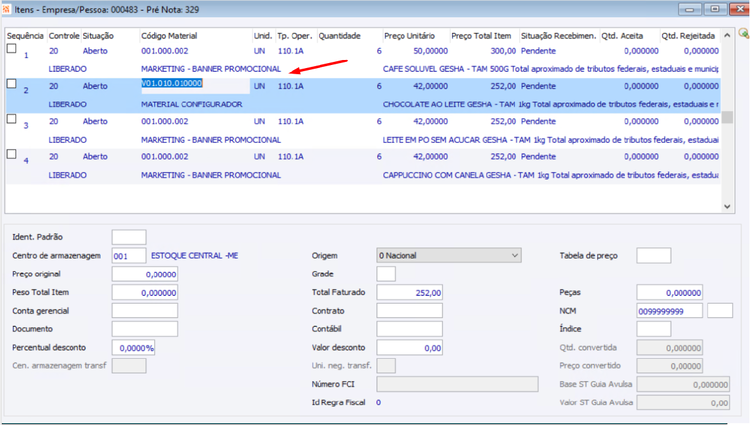Select CHOCOLATE AO LEITE GESHA description
The height and width of the screenshot is (425, 750).
coord(550,104)
